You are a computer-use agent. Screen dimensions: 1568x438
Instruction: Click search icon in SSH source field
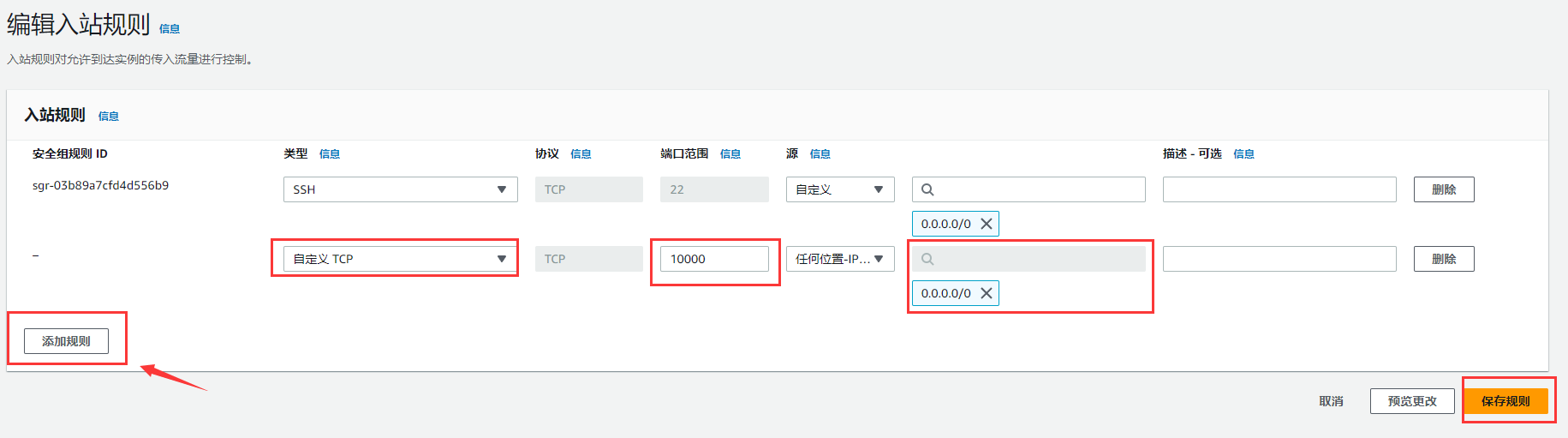point(927,189)
